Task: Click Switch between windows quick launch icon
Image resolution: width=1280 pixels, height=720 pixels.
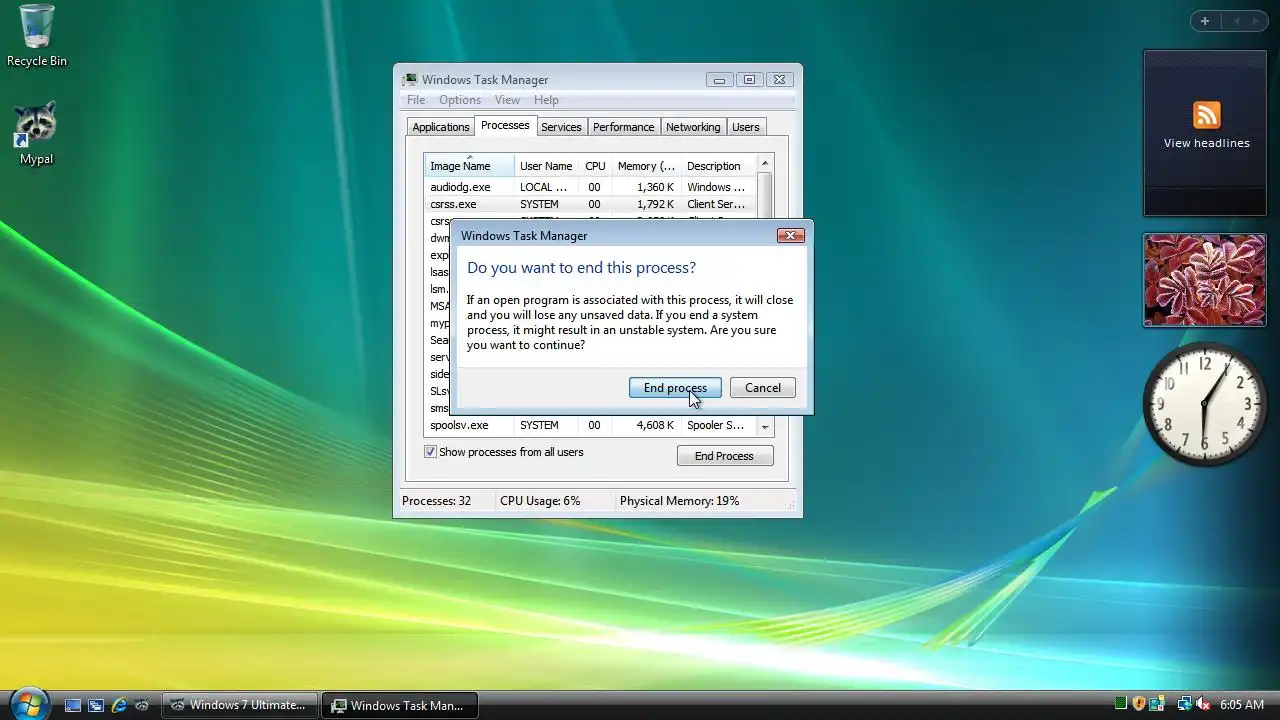Action: coord(96,705)
